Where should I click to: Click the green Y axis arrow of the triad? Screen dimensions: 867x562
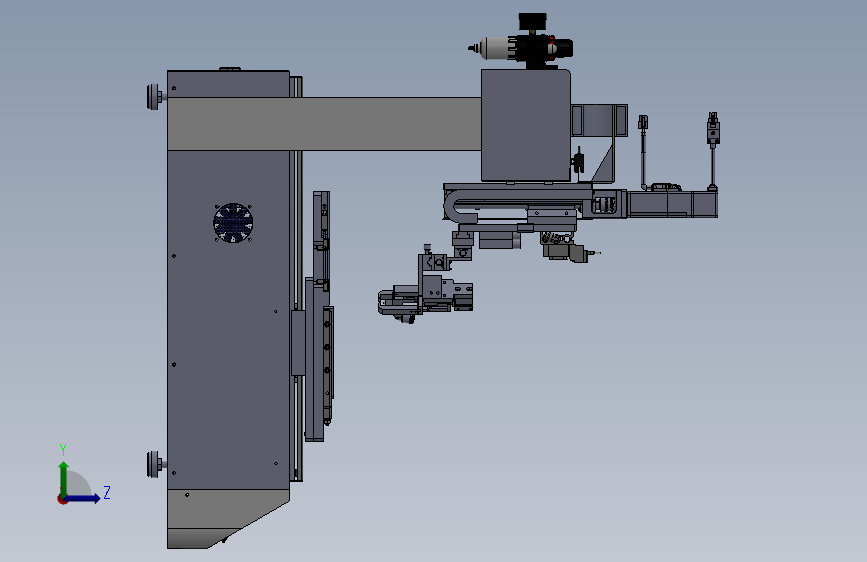tap(64, 478)
